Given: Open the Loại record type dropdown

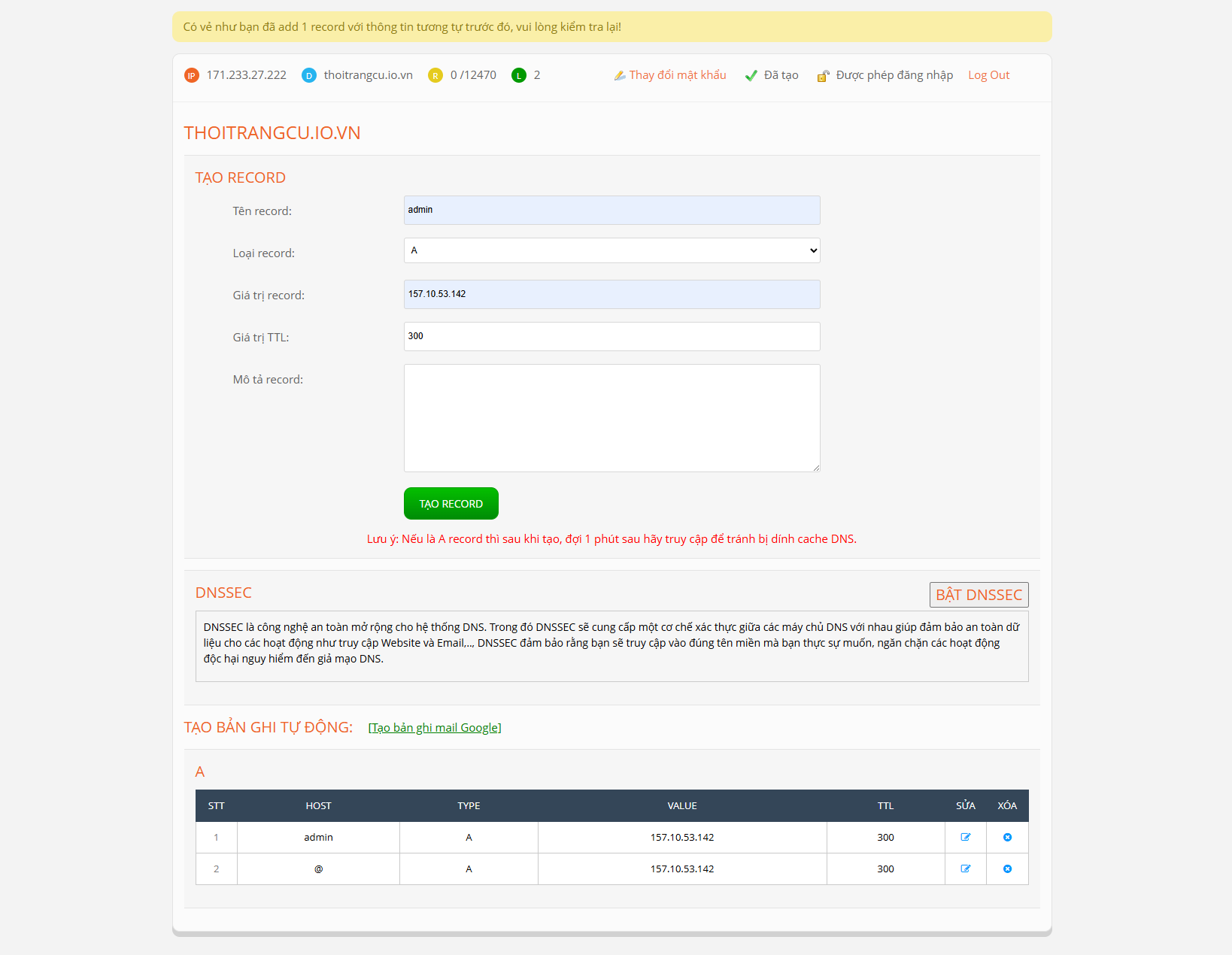Looking at the screenshot, I should [611, 250].
